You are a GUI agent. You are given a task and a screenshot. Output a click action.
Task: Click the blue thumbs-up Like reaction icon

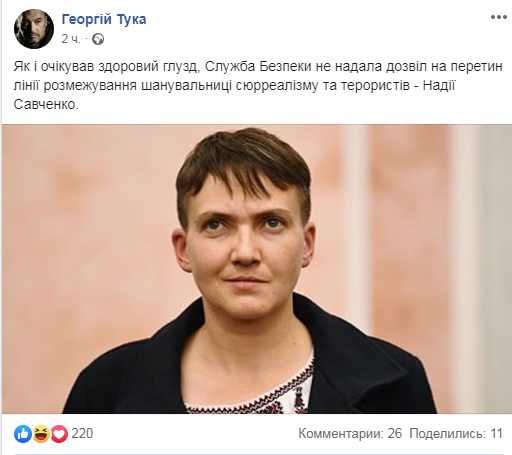(23, 434)
